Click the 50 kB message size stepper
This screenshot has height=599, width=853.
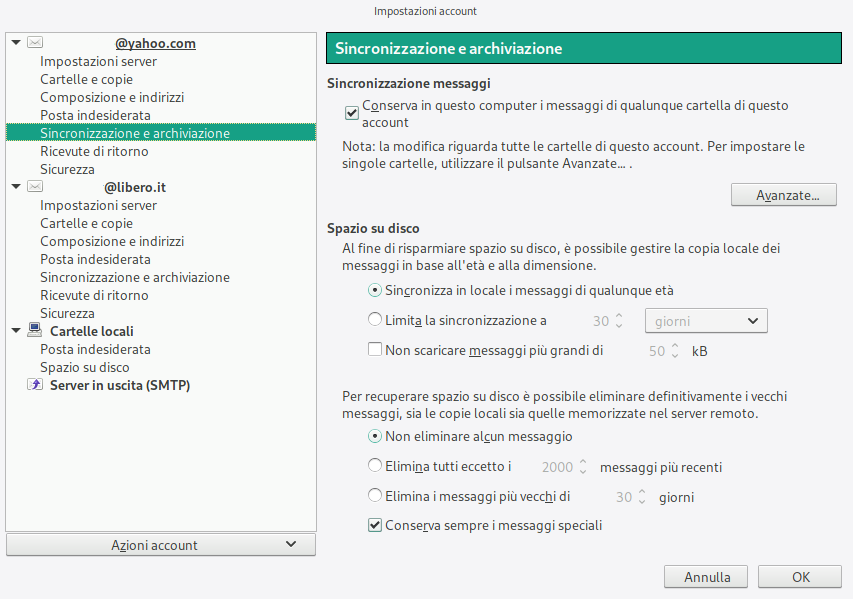(675, 350)
